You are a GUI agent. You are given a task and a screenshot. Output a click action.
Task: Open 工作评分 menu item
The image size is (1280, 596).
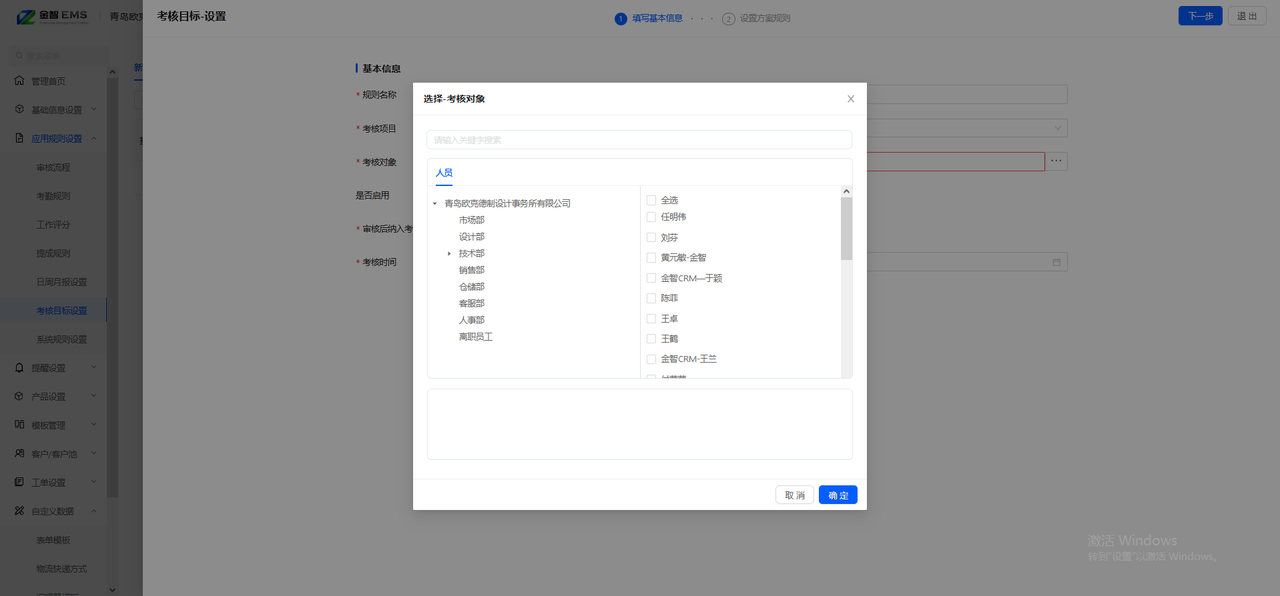pos(53,225)
